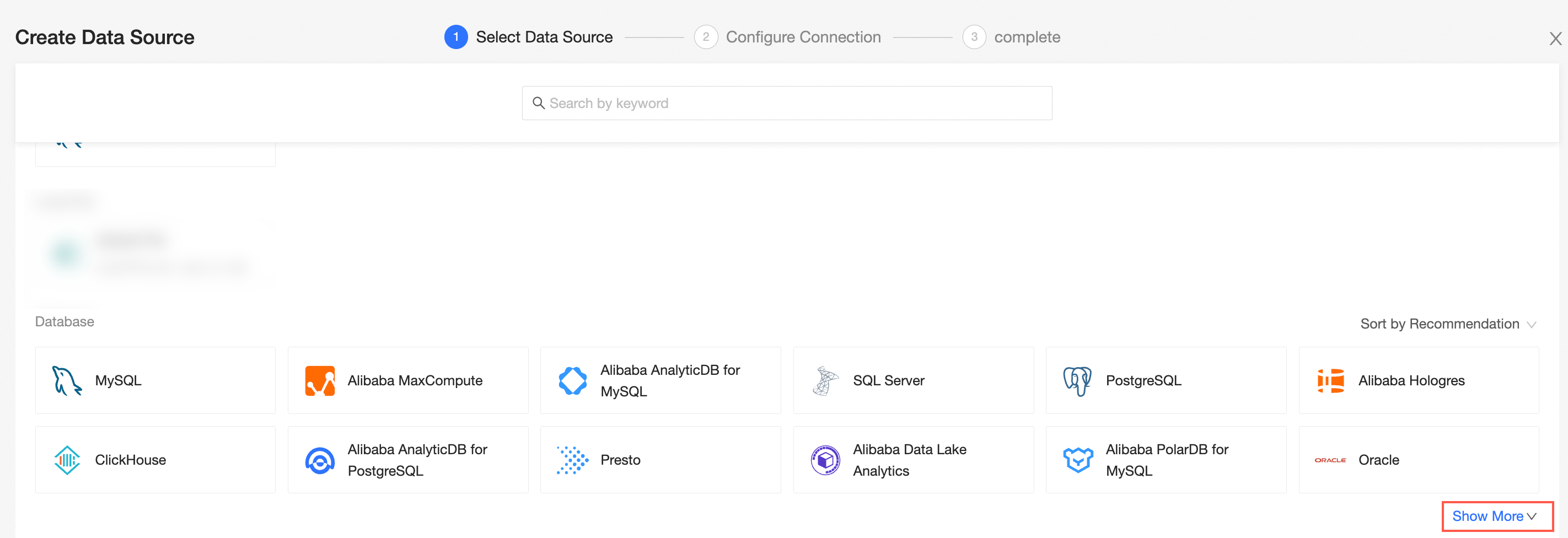The height and width of the screenshot is (538, 1568).
Task: Go to step 1 Select Data Source
Action: tap(528, 37)
